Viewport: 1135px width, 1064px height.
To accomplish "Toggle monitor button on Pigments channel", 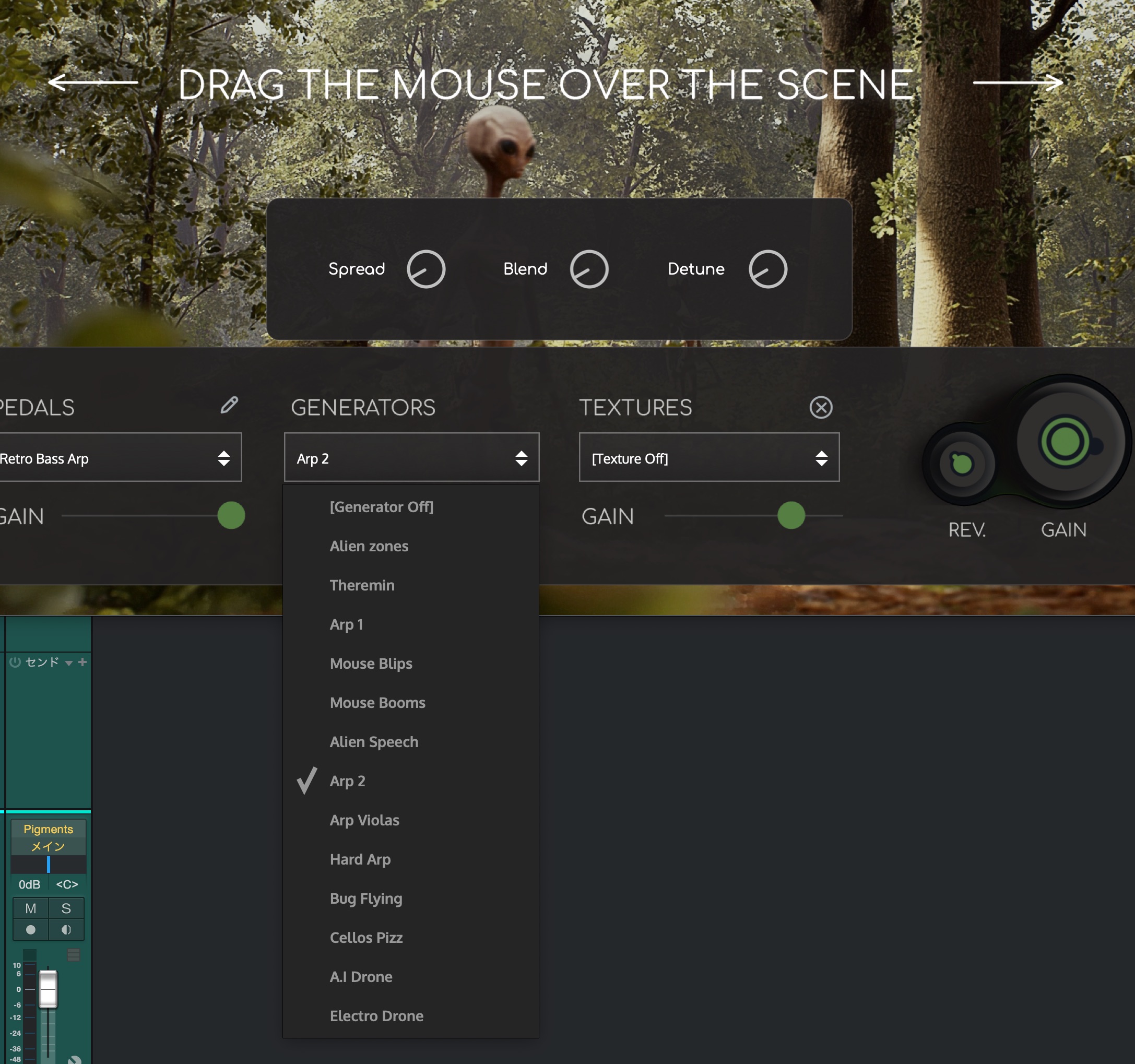I will (66, 930).
